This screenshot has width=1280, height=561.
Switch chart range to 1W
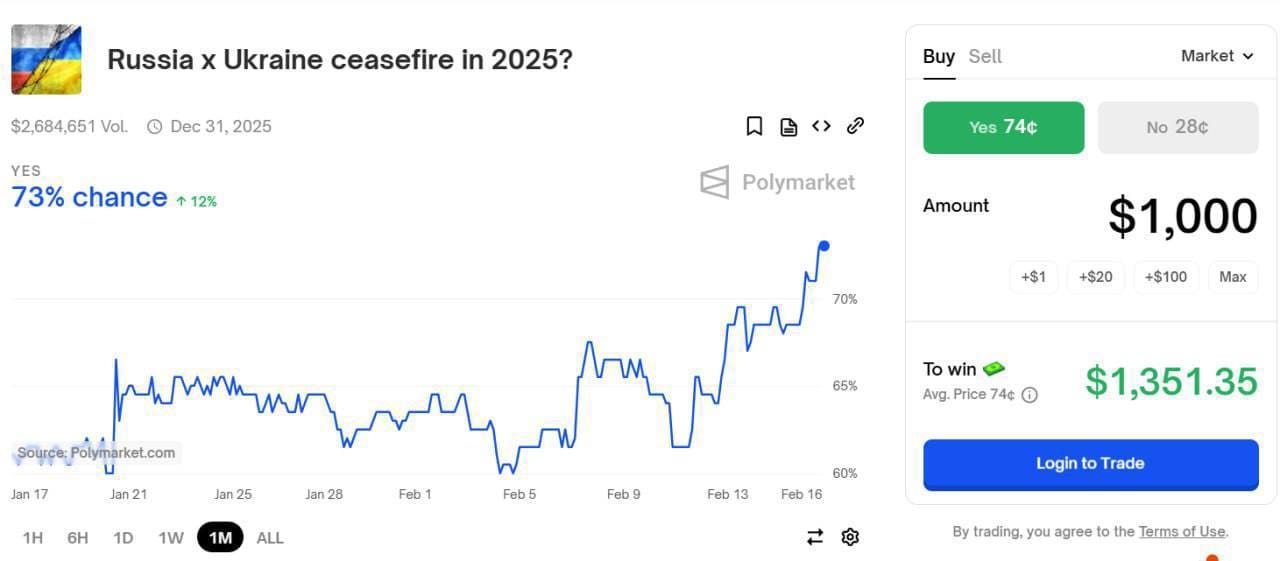tap(171, 537)
